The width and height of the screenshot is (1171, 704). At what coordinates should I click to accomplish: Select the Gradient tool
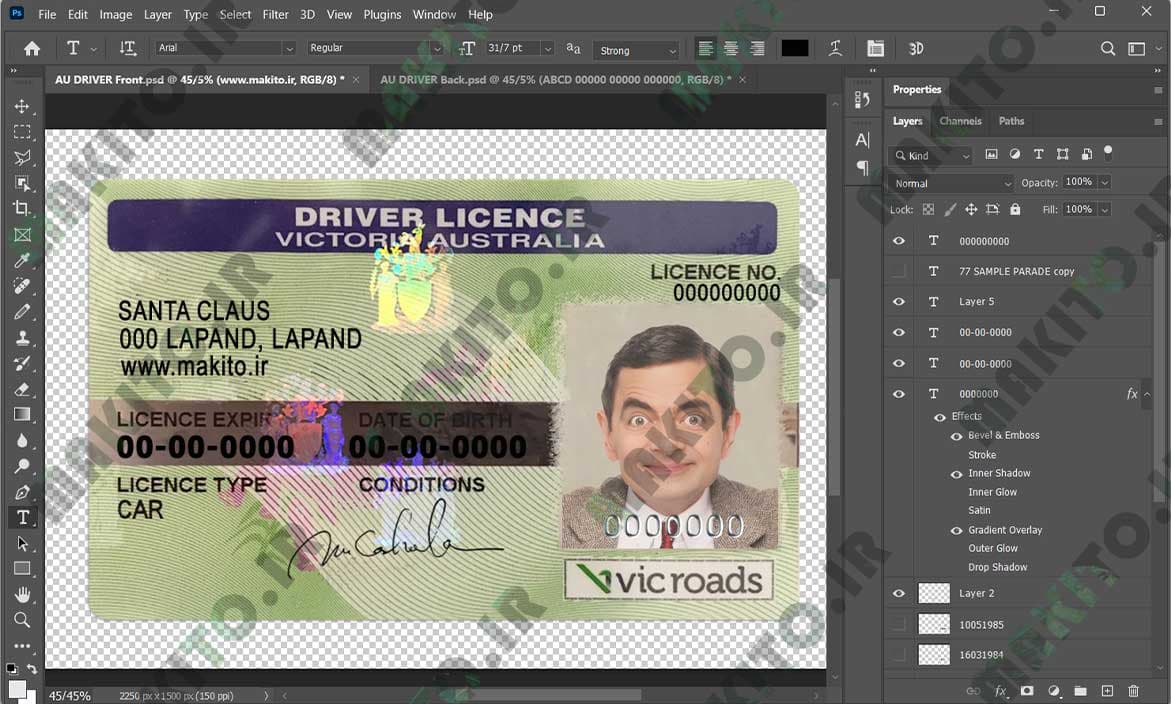22,414
